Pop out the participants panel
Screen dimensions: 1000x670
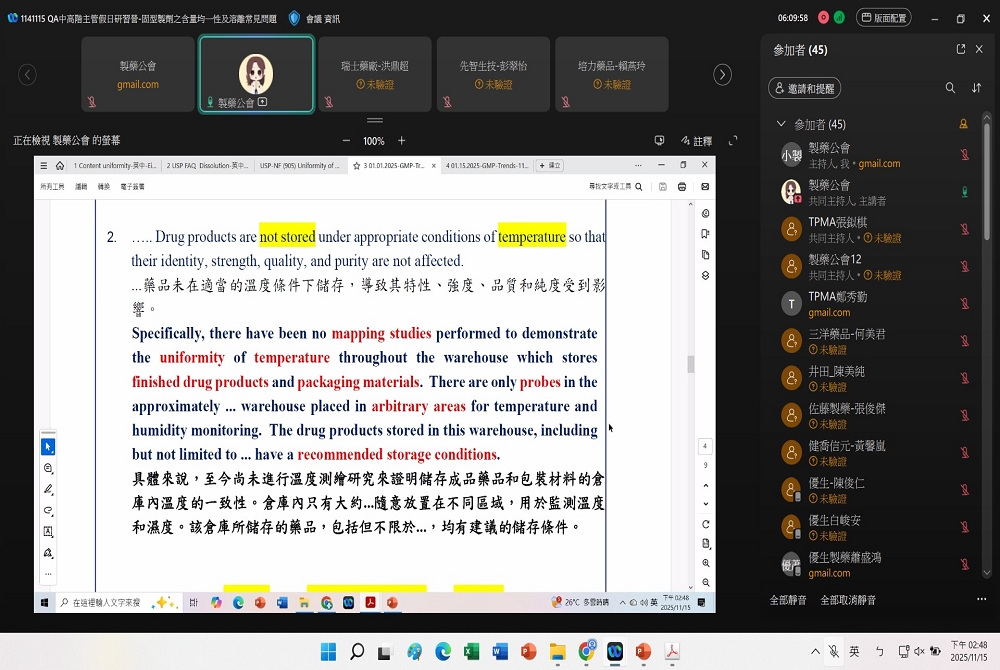(x=961, y=49)
